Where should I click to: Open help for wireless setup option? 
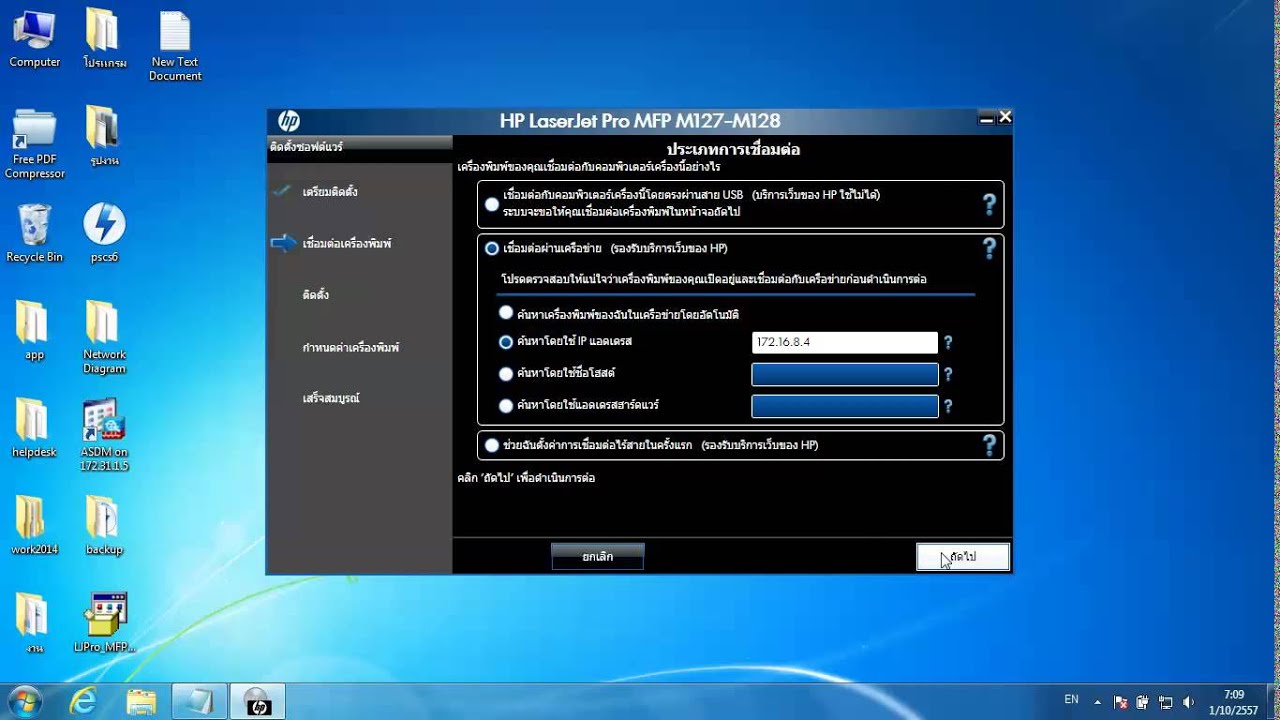(x=989, y=445)
